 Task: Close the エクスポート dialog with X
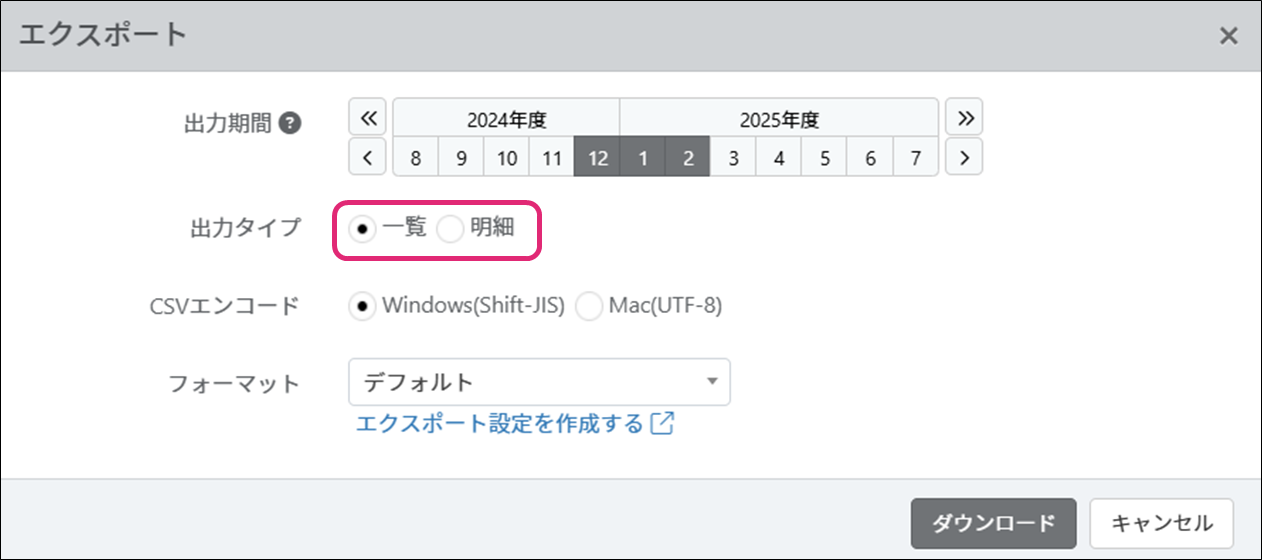pos(1228,36)
